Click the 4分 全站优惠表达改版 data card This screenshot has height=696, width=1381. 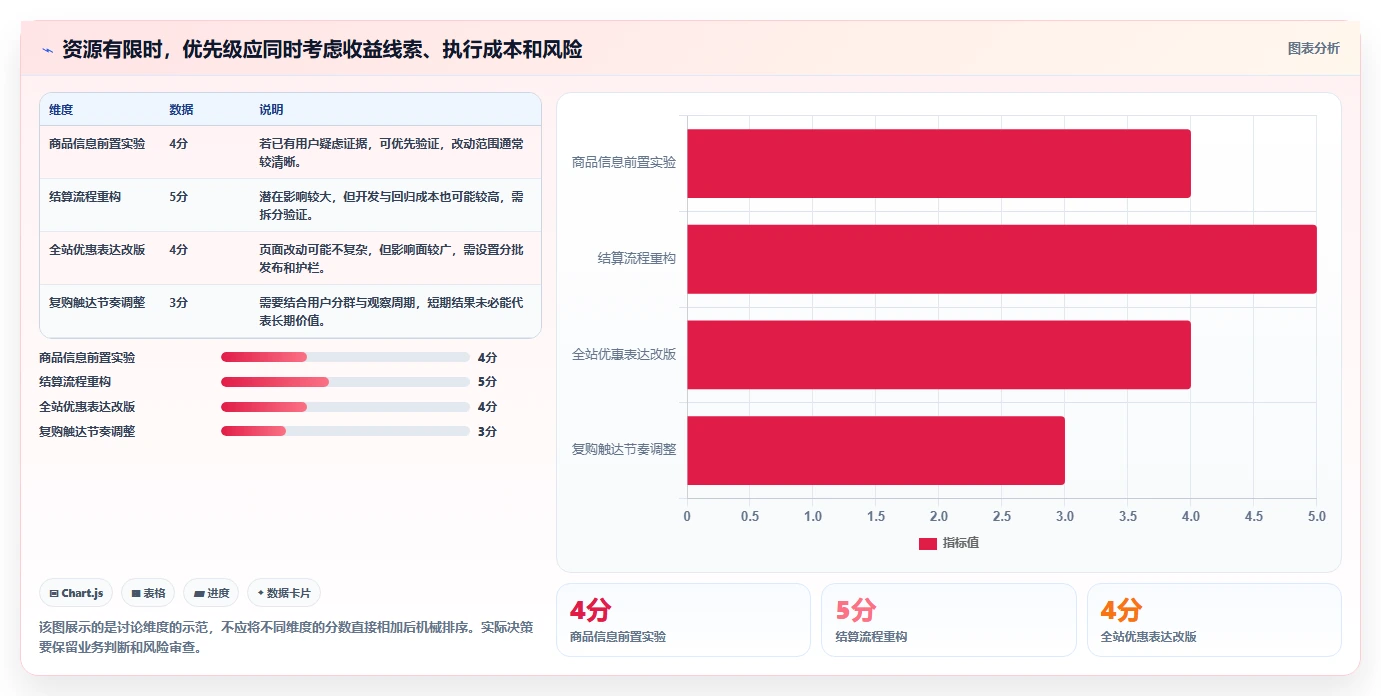(x=1214, y=620)
